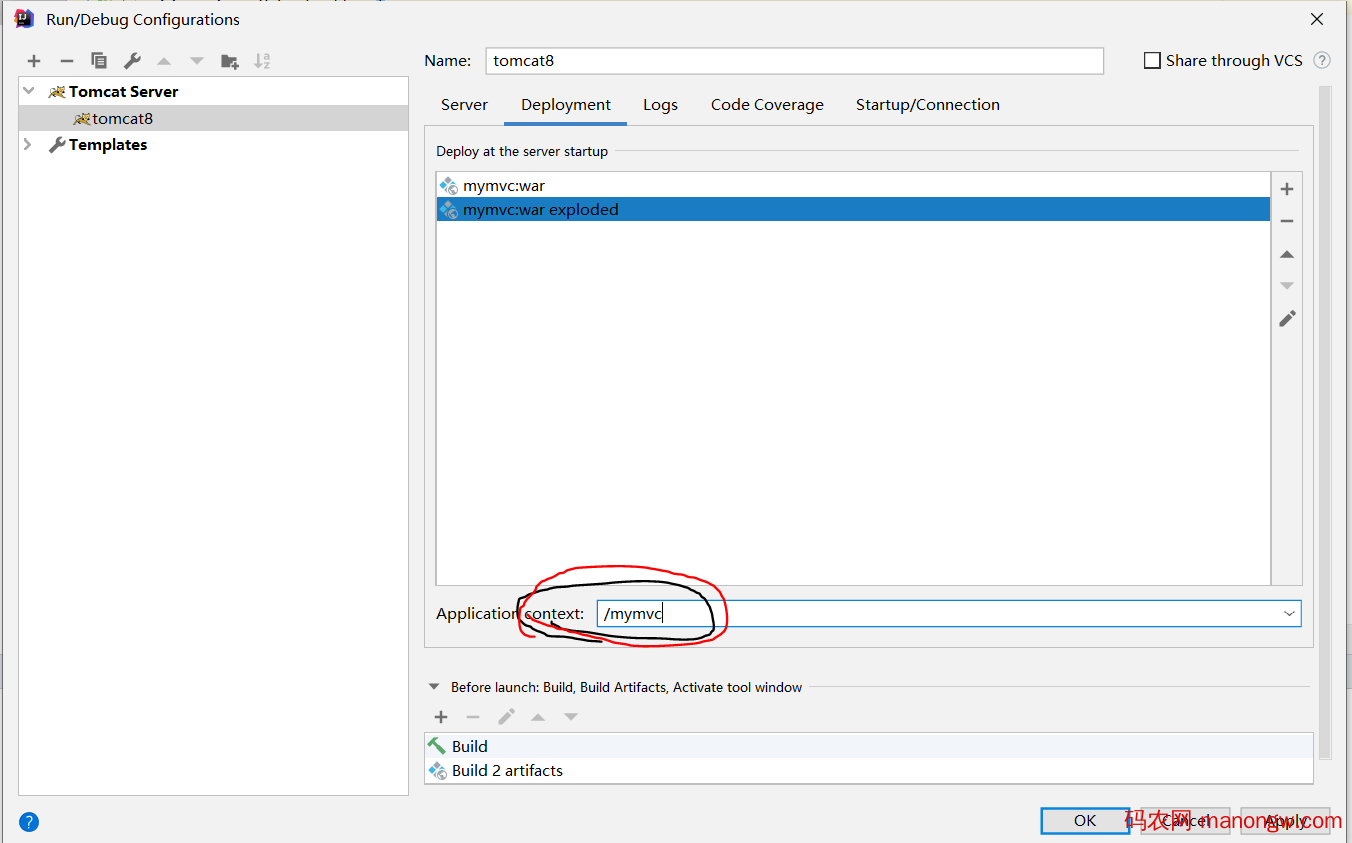Click the OK button
This screenshot has height=843, width=1352.
[x=1085, y=820]
